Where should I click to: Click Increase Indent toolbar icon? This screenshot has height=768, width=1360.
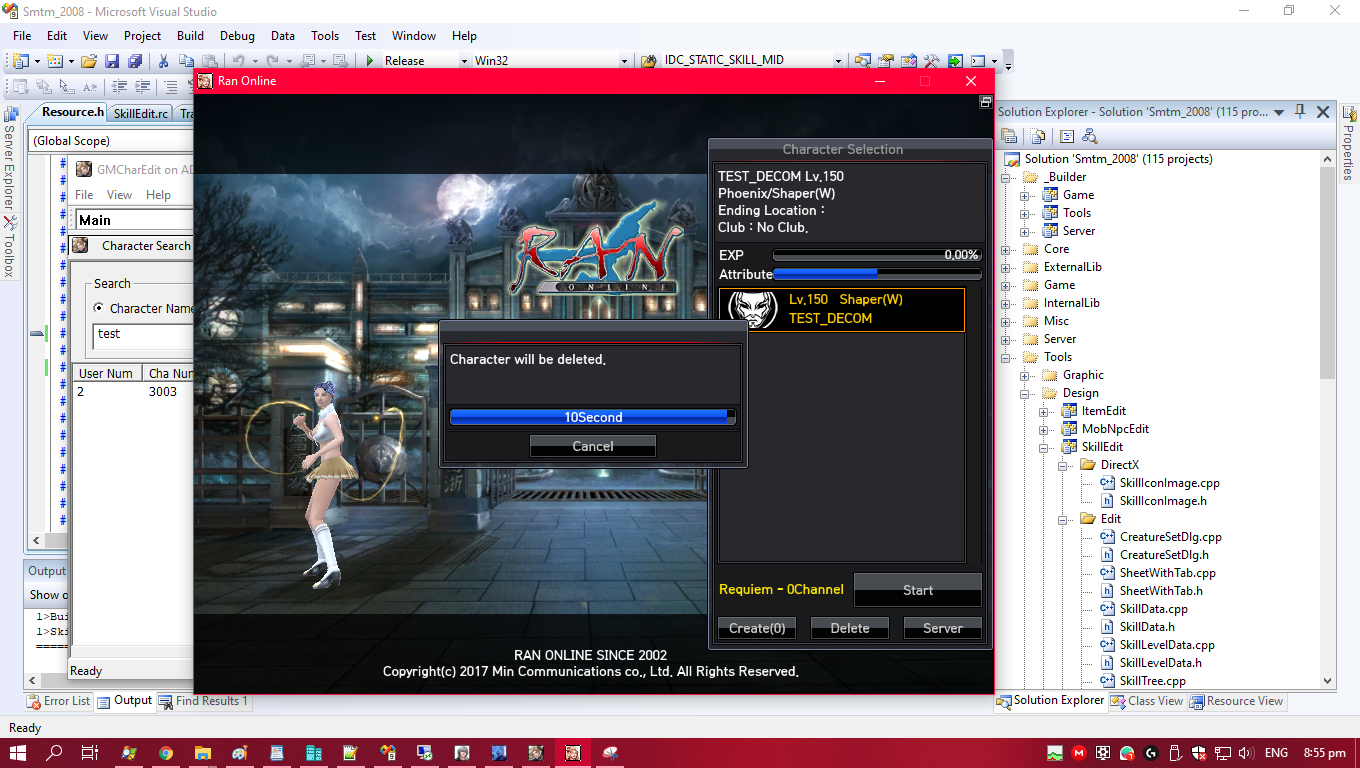coord(142,87)
